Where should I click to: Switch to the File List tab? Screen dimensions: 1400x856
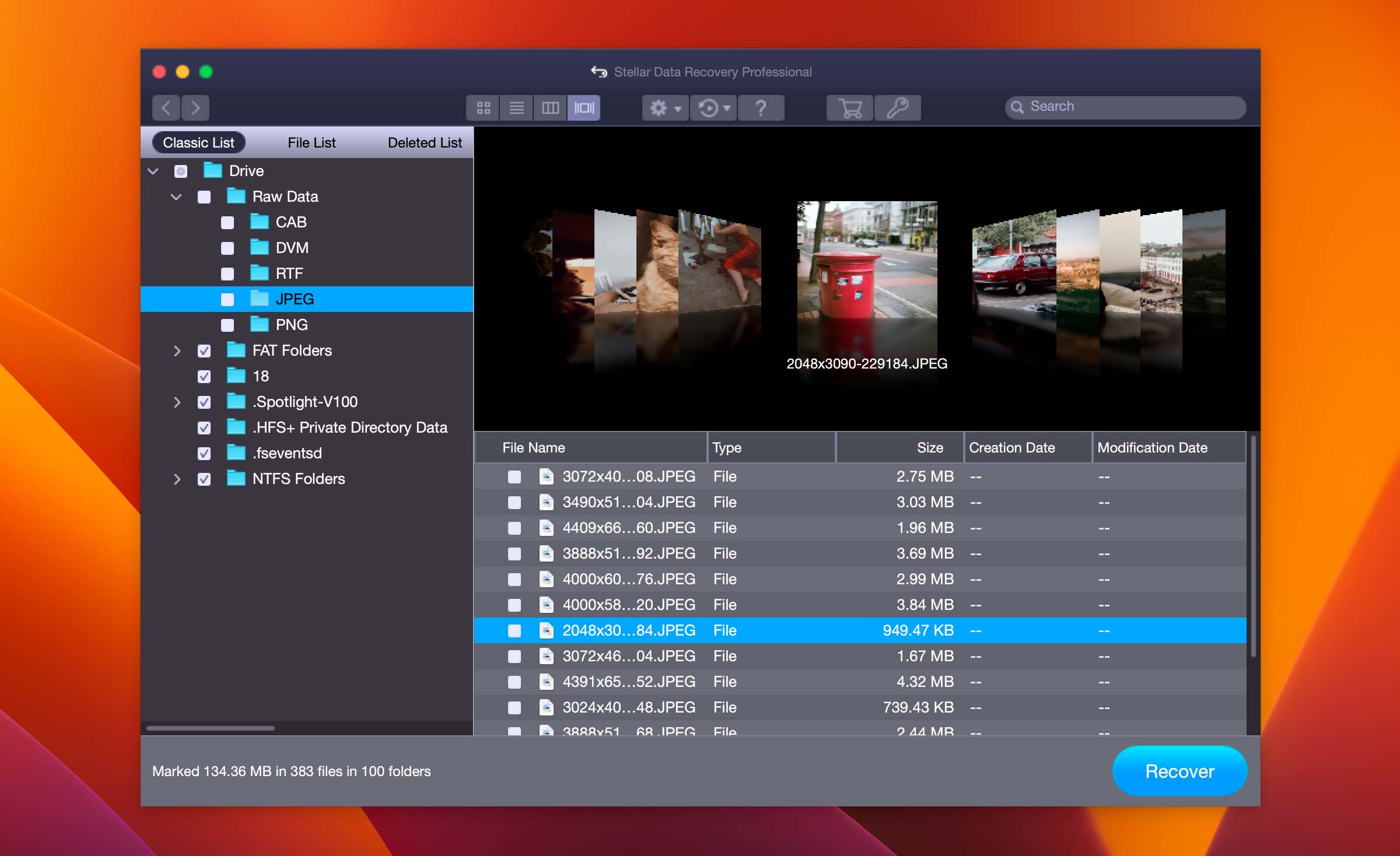[311, 142]
